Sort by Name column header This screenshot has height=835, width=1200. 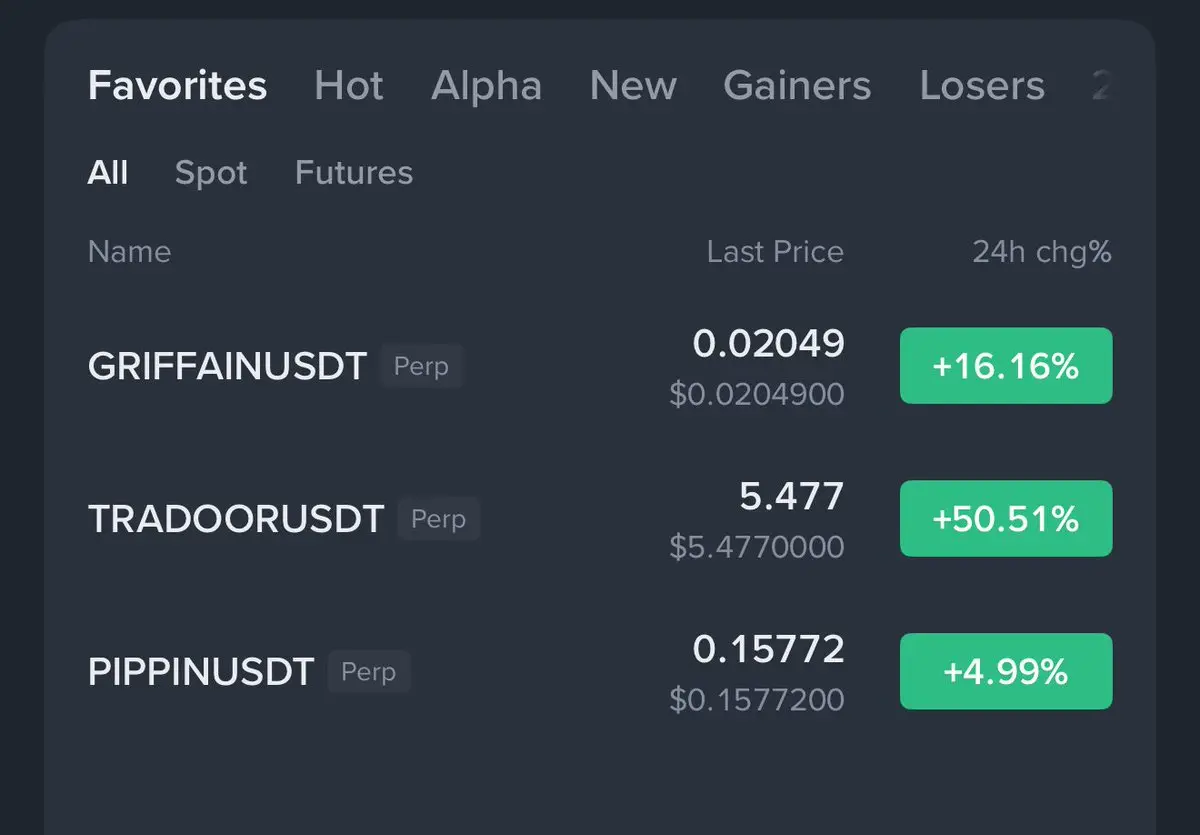pos(129,251)
